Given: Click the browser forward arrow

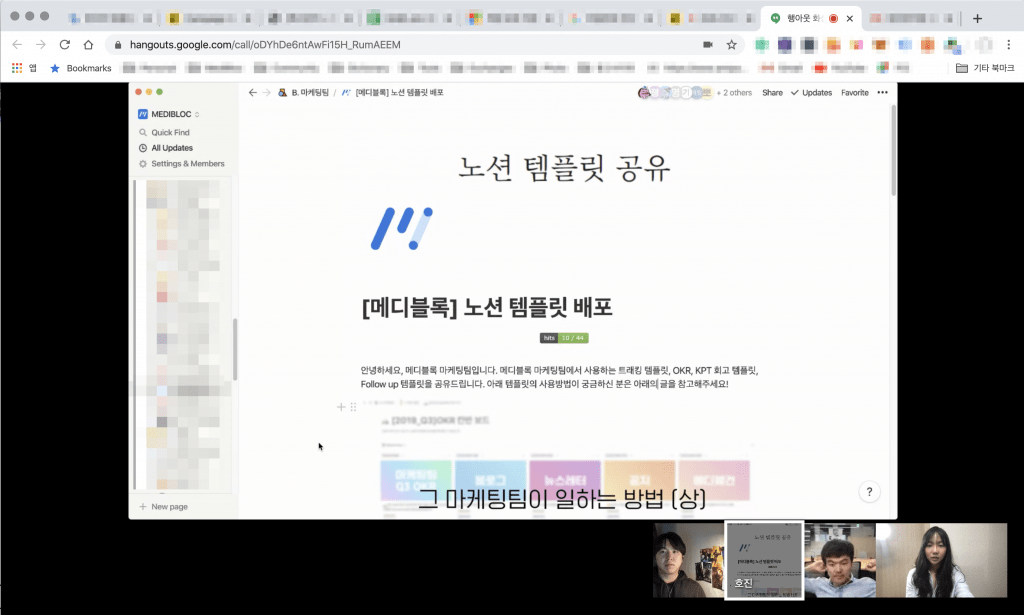Looking at the screenshot, I should tap(40, 44).
